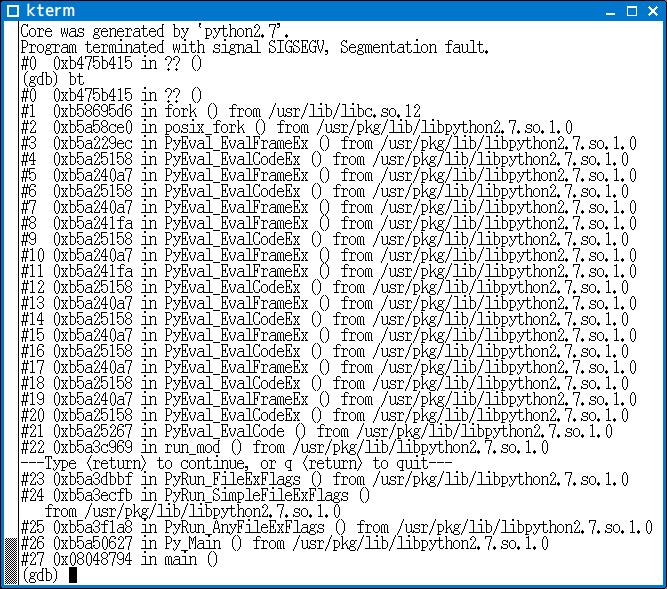Minimize the kterm window

[x=612, y=11]
